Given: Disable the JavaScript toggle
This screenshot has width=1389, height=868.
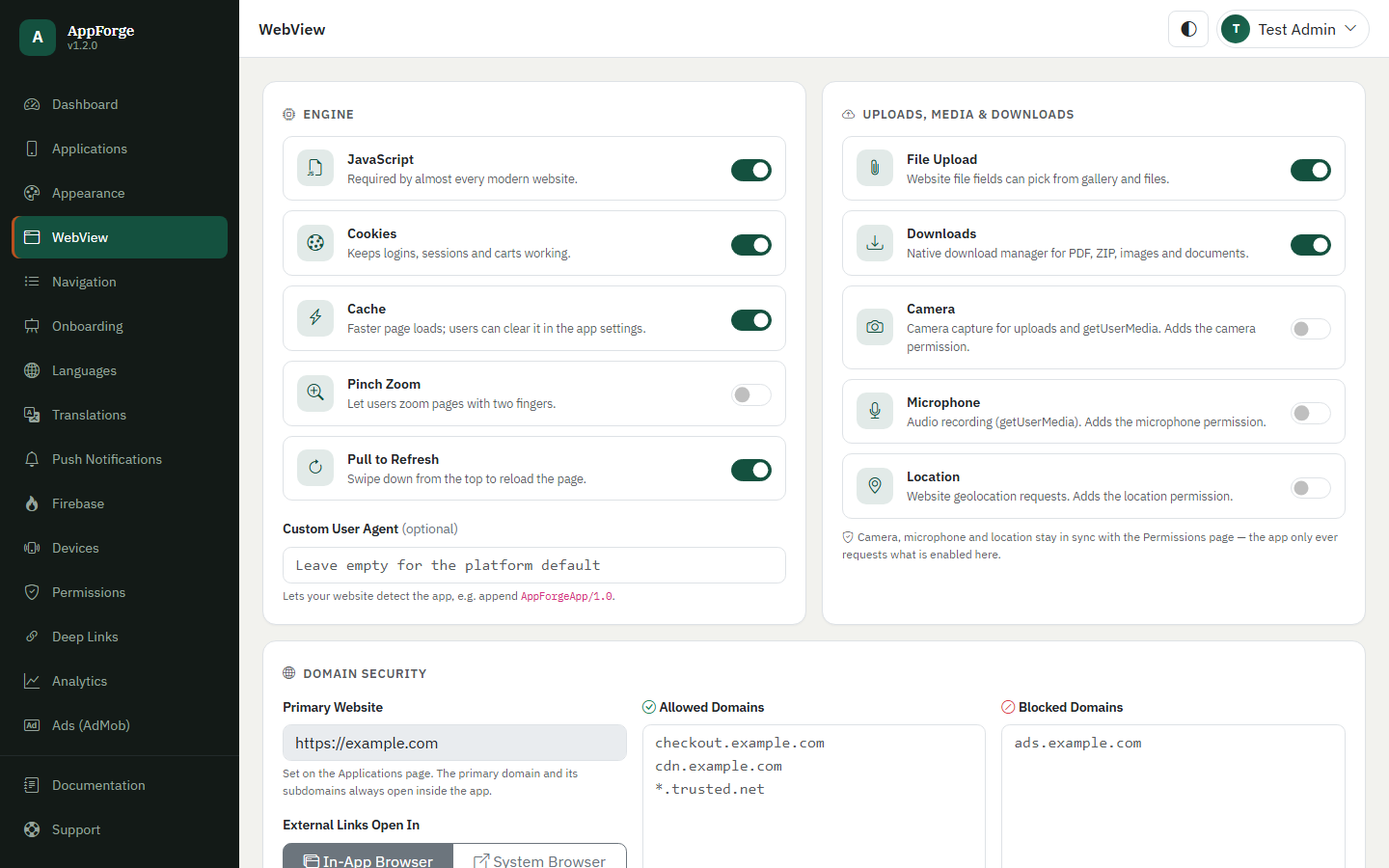Looking at the screenshot, I should [x=751, y=170].
